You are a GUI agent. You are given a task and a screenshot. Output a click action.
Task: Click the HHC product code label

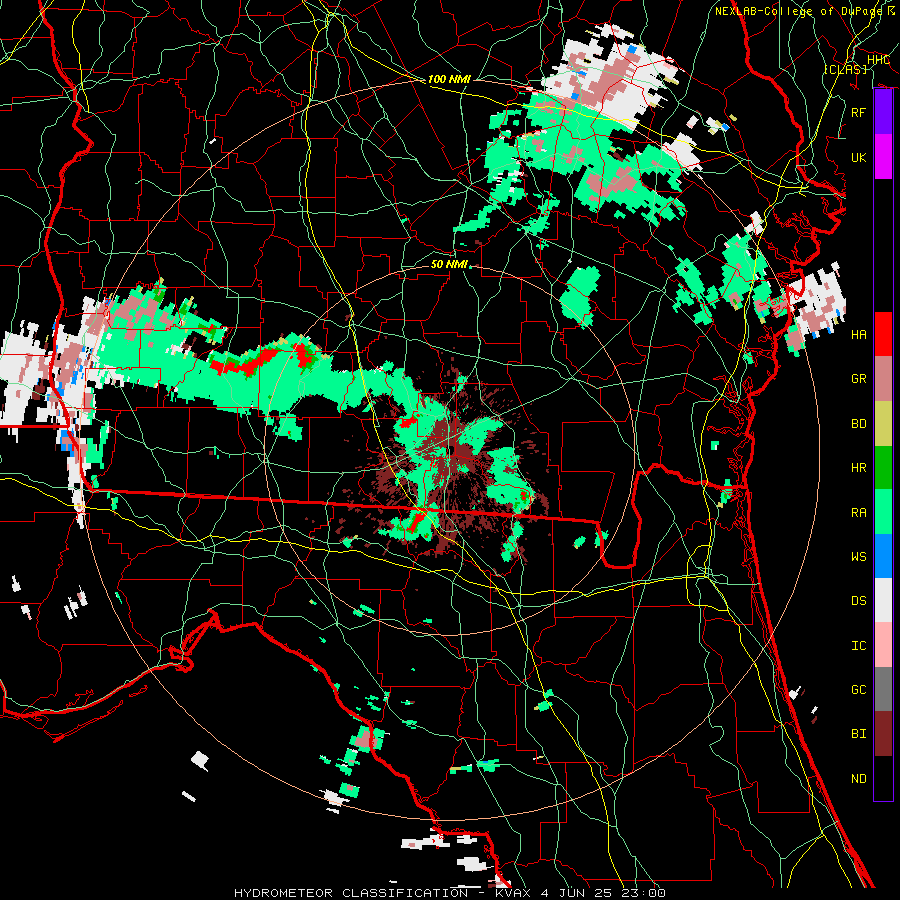click(878, 60)
